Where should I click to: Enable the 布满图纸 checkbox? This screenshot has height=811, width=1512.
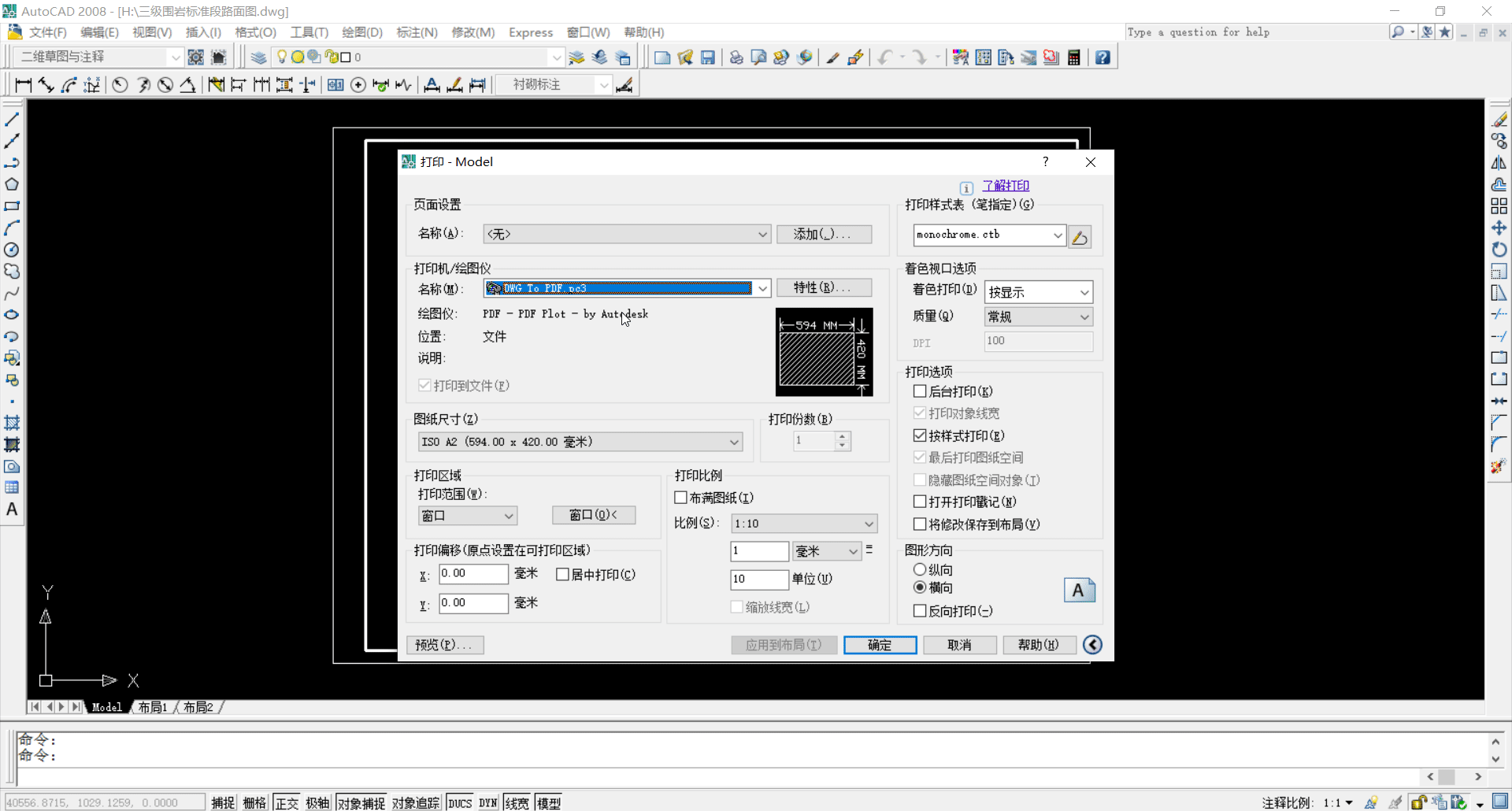(x=680, y=498)
